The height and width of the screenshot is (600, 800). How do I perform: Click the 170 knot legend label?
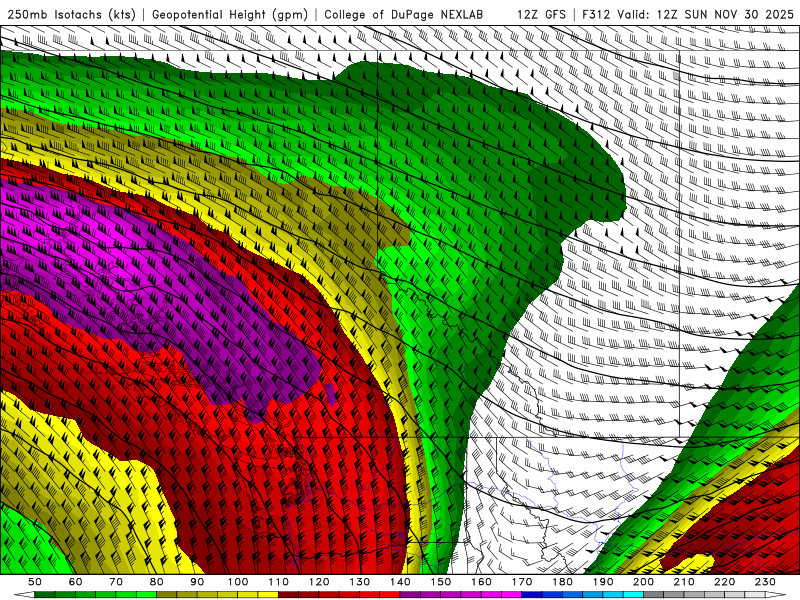pos(522,582)
